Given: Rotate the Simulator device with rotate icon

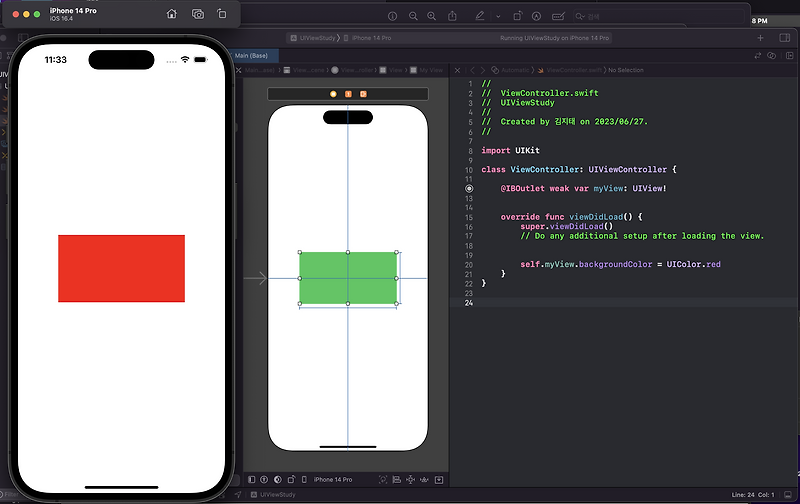Looking at the screenshot, I should tap(221, 14).
